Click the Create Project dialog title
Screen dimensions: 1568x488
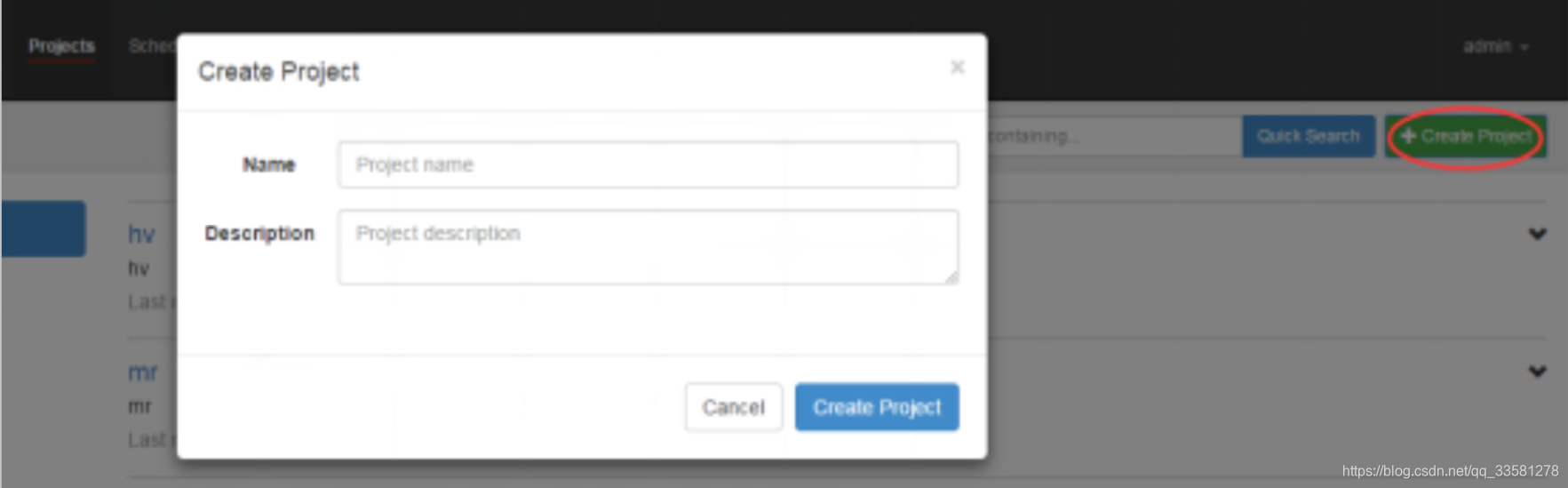pyautogui.click(x=278, y=71)
